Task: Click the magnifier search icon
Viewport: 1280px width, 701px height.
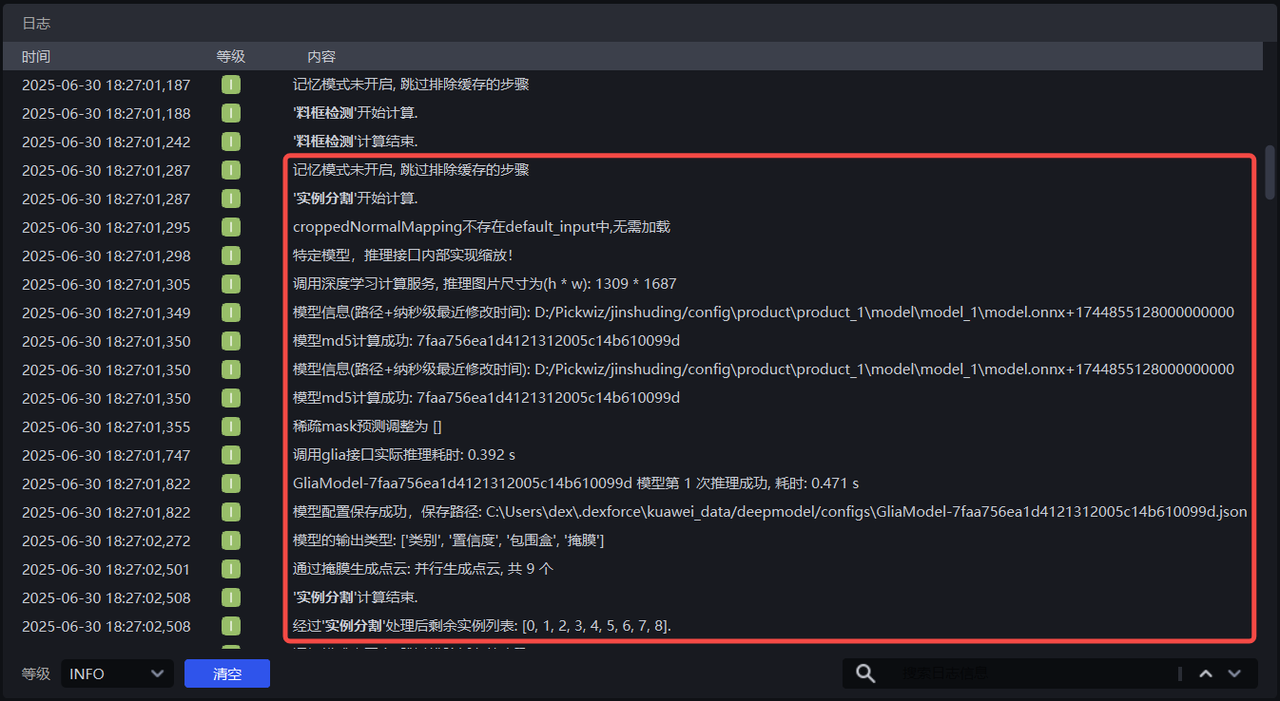Action: 866,674
